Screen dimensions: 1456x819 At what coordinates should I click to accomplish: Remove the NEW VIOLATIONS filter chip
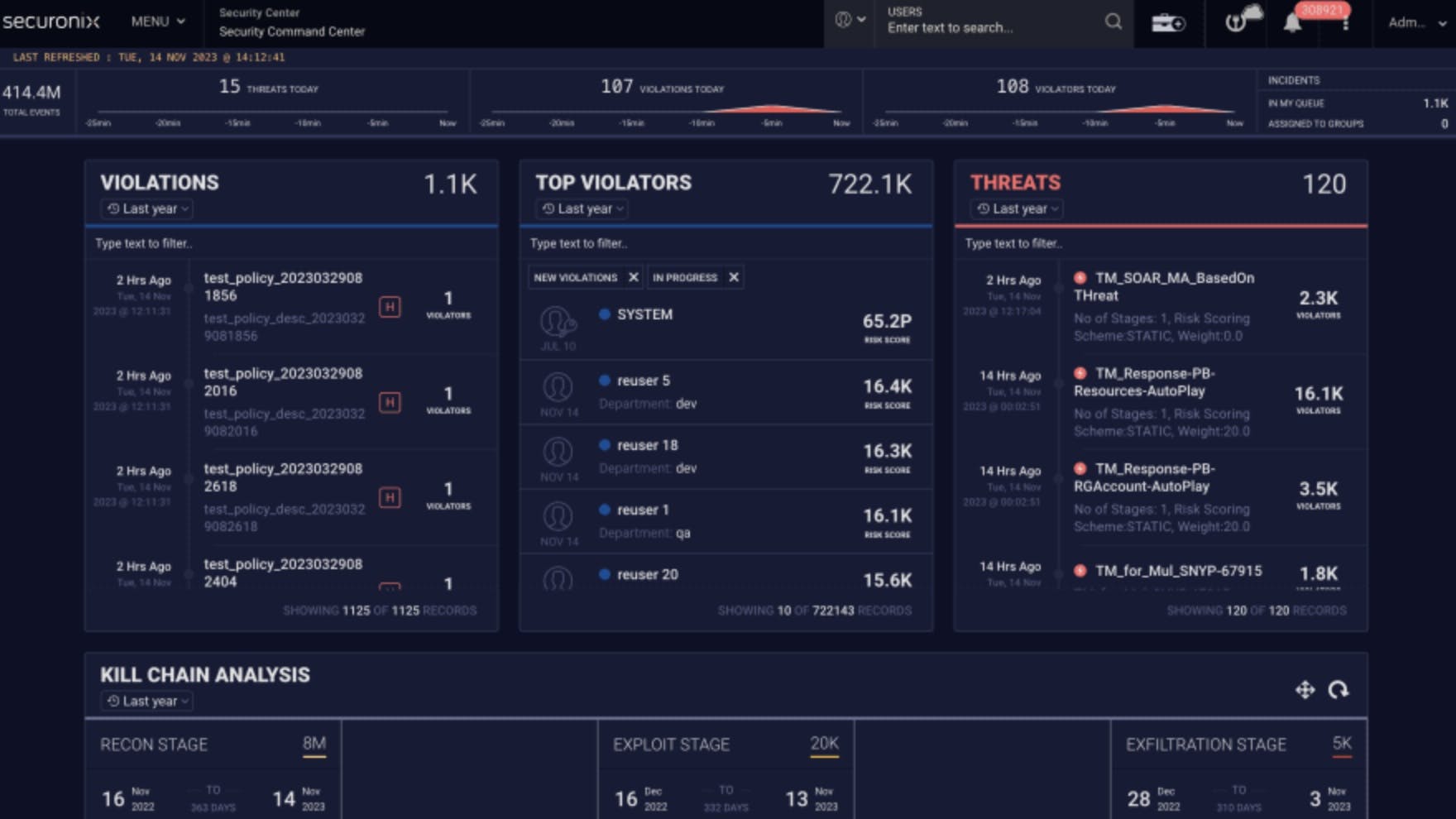[x=634, y=277]
